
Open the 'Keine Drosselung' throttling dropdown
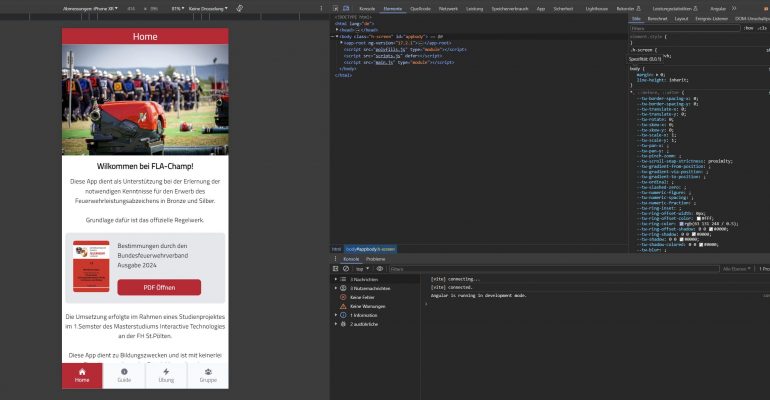208,8
